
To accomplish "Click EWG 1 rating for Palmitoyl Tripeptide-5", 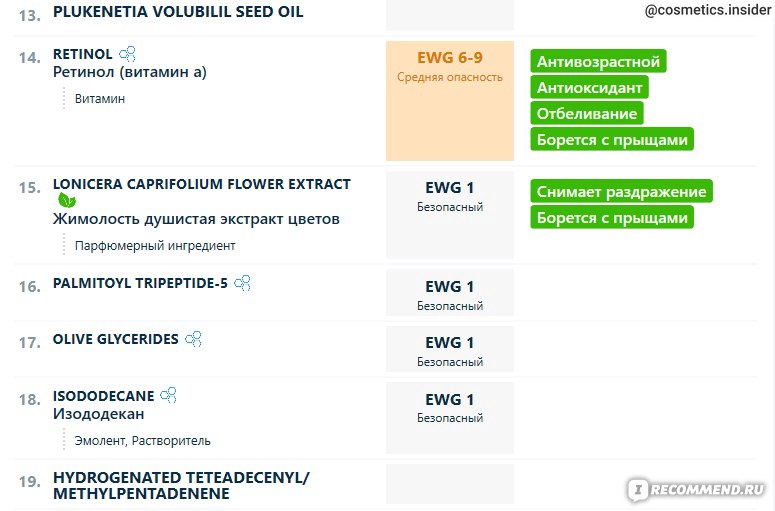I will pyautogui.click(x=450, y=293).
